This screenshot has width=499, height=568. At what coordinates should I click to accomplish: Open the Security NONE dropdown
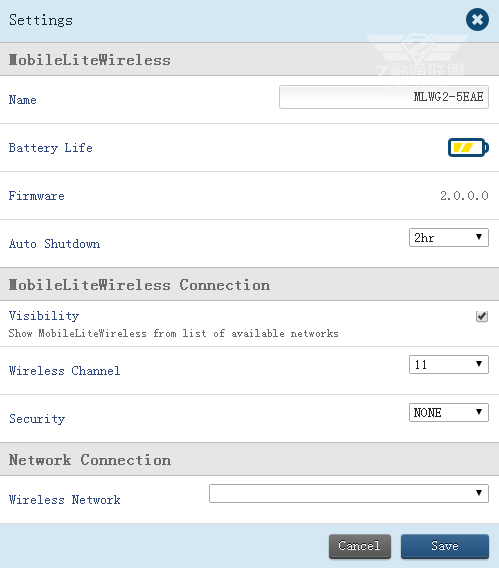point(449,412)
